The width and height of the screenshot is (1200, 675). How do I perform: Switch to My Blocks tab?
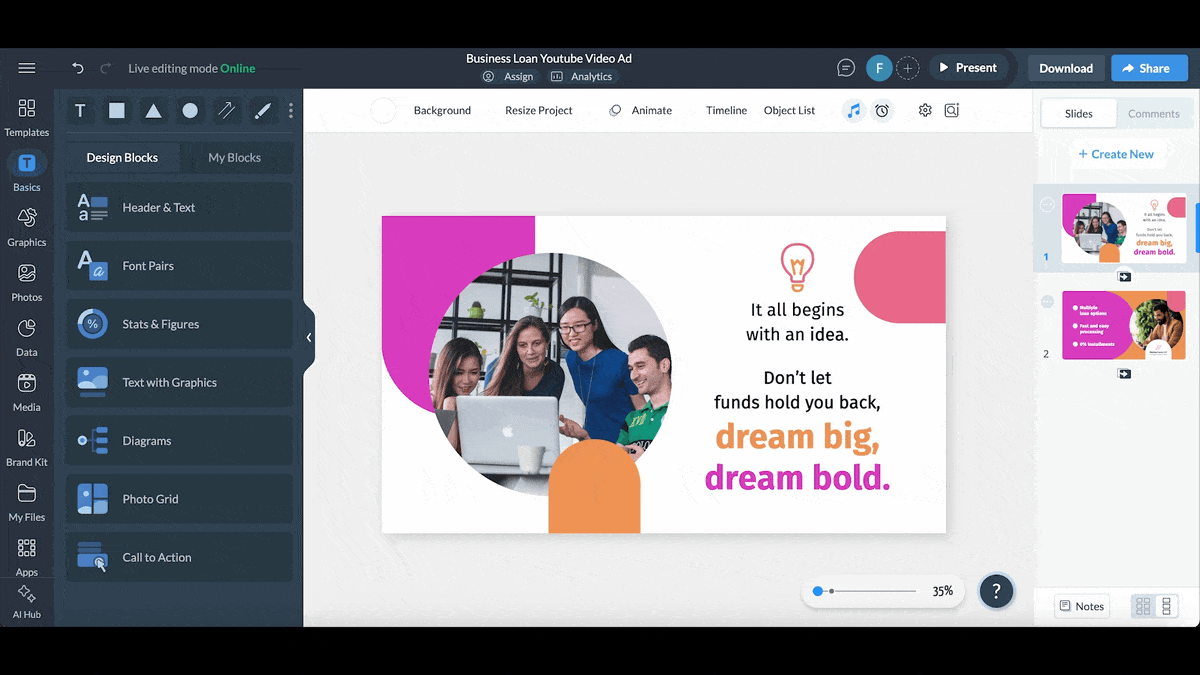(x=234, y=158)
